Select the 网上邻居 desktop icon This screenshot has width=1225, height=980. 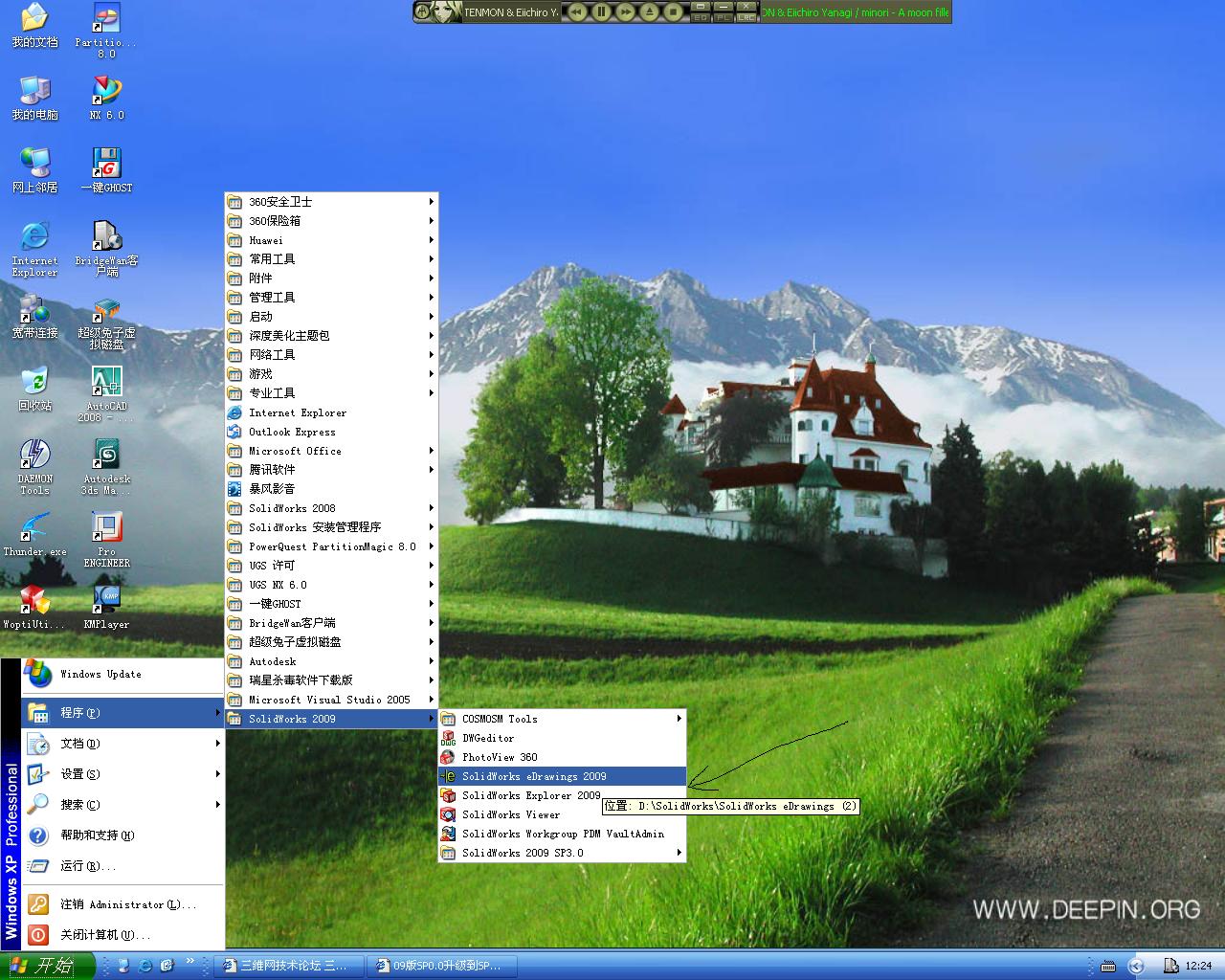[x=34, y=171]
